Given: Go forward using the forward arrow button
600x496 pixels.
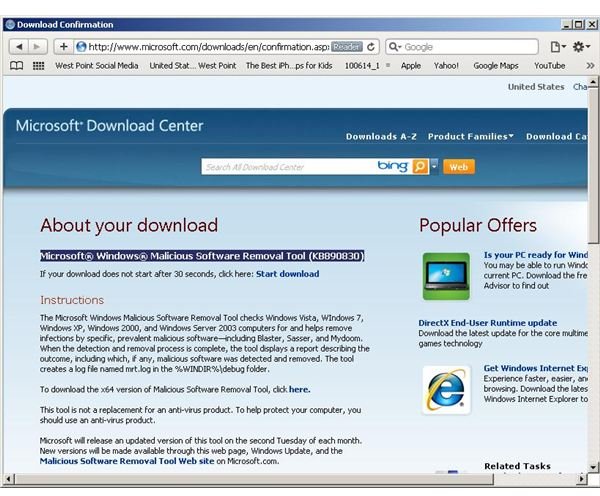Looking at the screenshot, I should [38, 47].
